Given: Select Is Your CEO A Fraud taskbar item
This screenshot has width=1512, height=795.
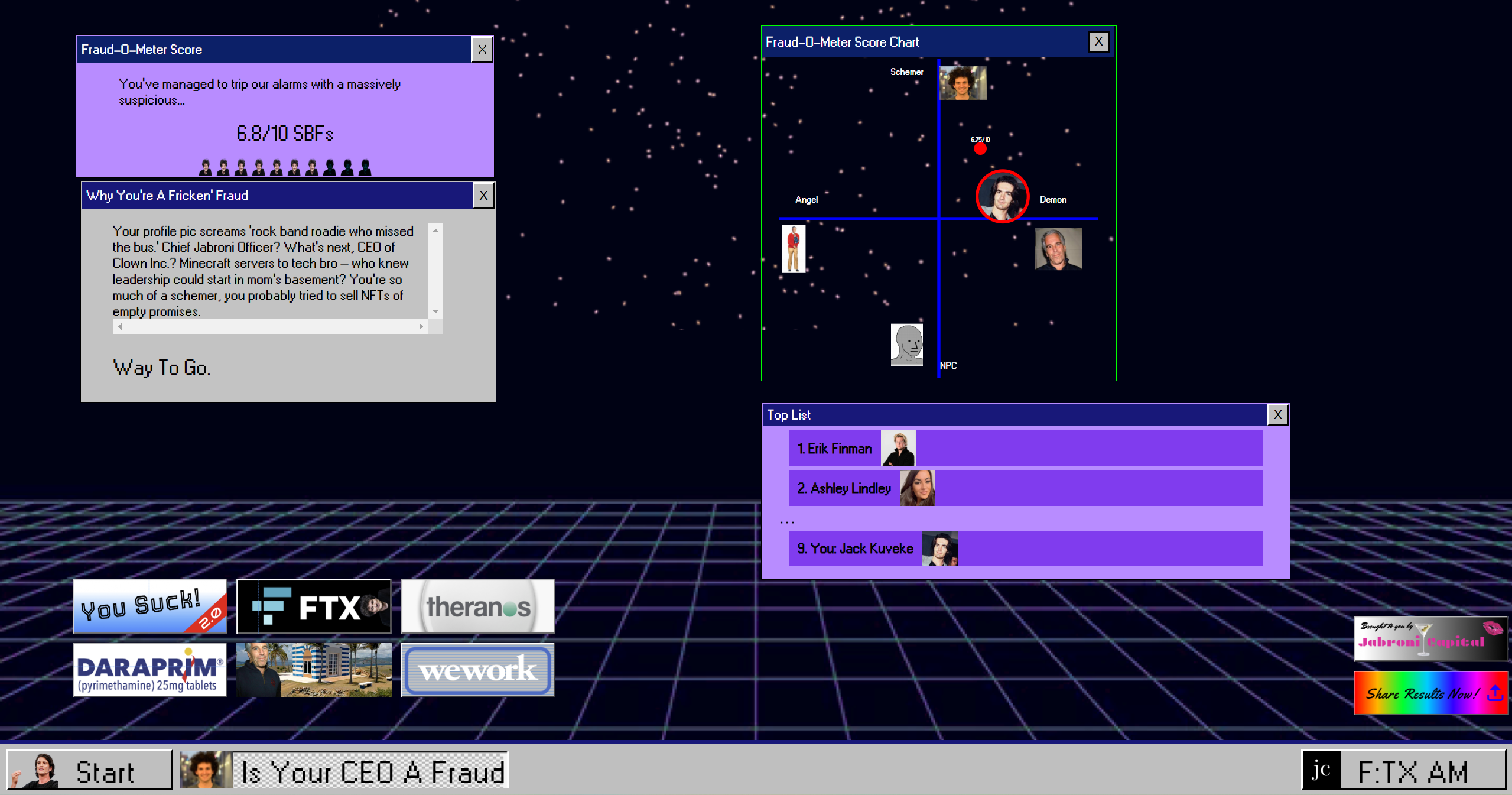Looking at the screenshot, I should pos(344,770).
